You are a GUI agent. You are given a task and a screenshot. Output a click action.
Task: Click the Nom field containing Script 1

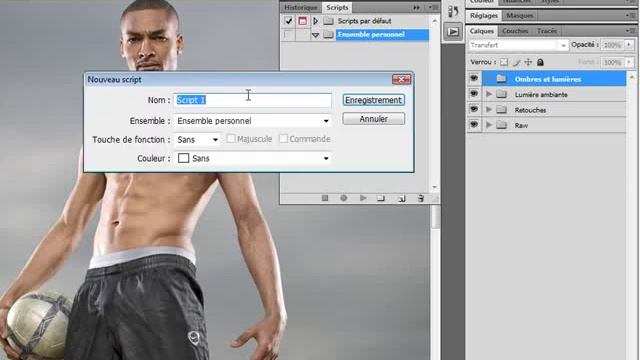[253, 100]
